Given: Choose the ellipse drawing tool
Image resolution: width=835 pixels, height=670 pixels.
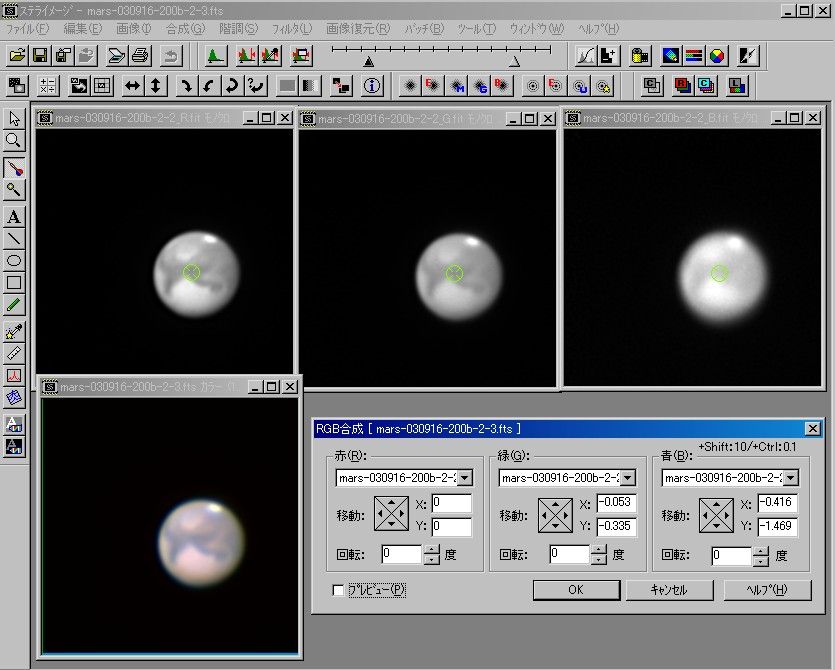Looking at the screenshot, I should pos(14,261).
